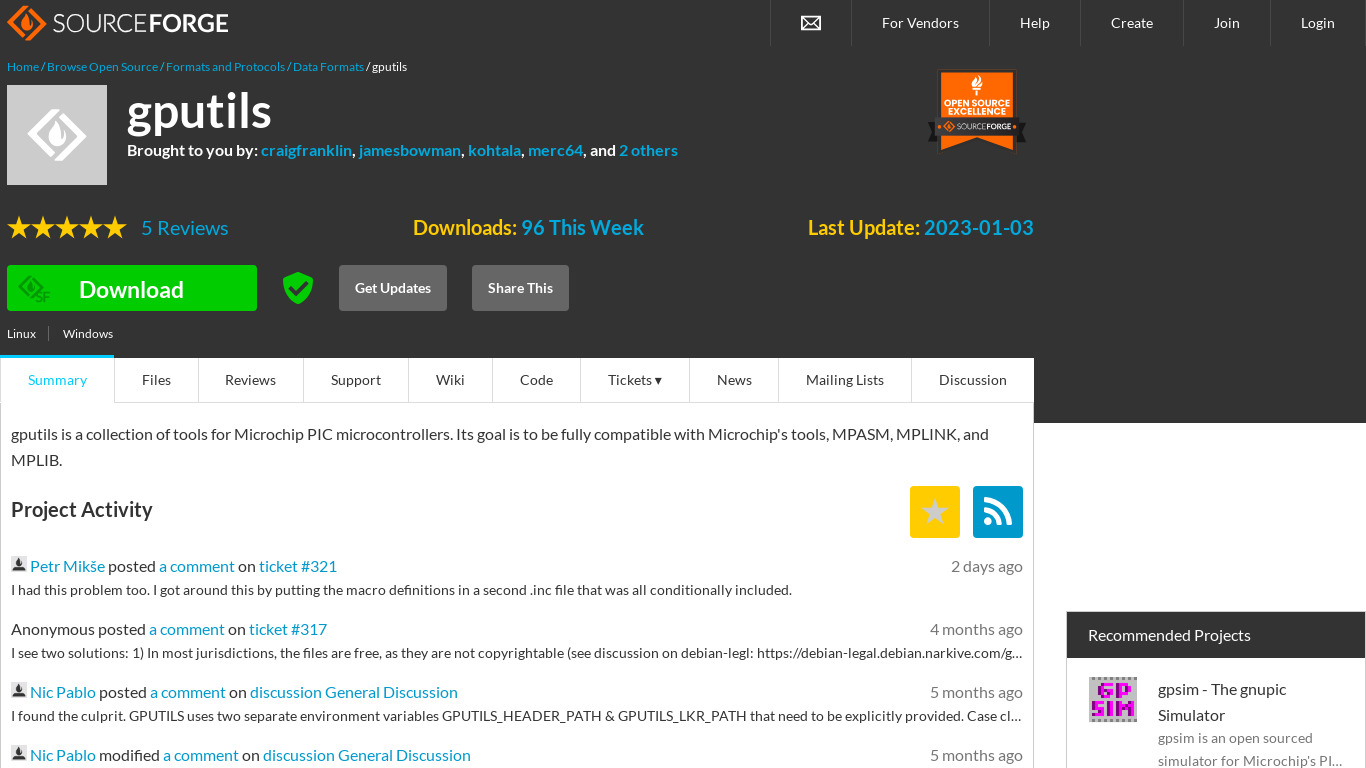Open craigfranklin's profile link
The width and height of the screenshot is (1366, 768).
pos(306,150)
